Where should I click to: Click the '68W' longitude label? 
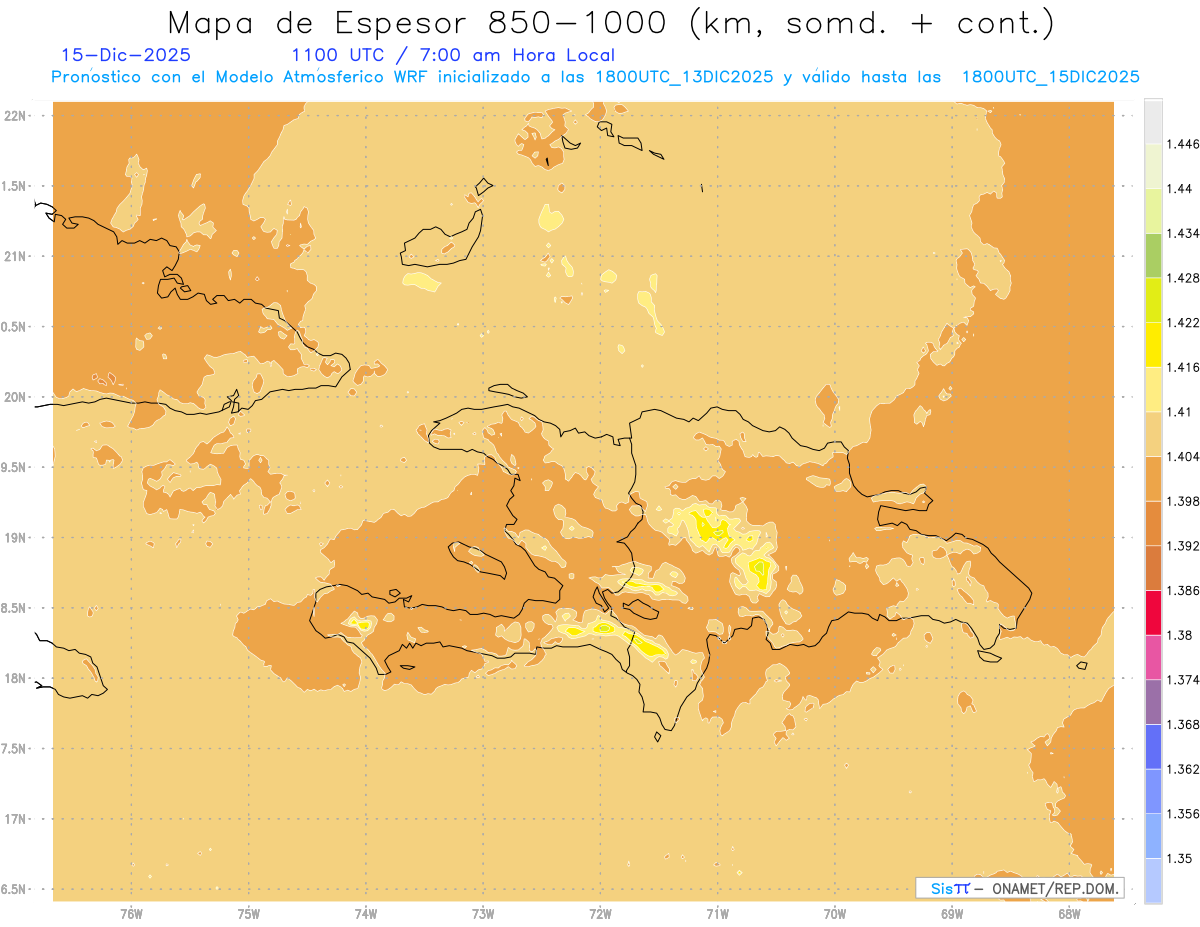pyautogui.click(x=1069, y=913)
